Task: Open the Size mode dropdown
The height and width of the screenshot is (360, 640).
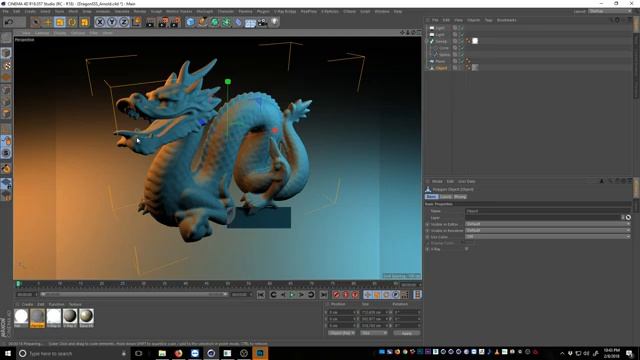Action: point(373,333)
